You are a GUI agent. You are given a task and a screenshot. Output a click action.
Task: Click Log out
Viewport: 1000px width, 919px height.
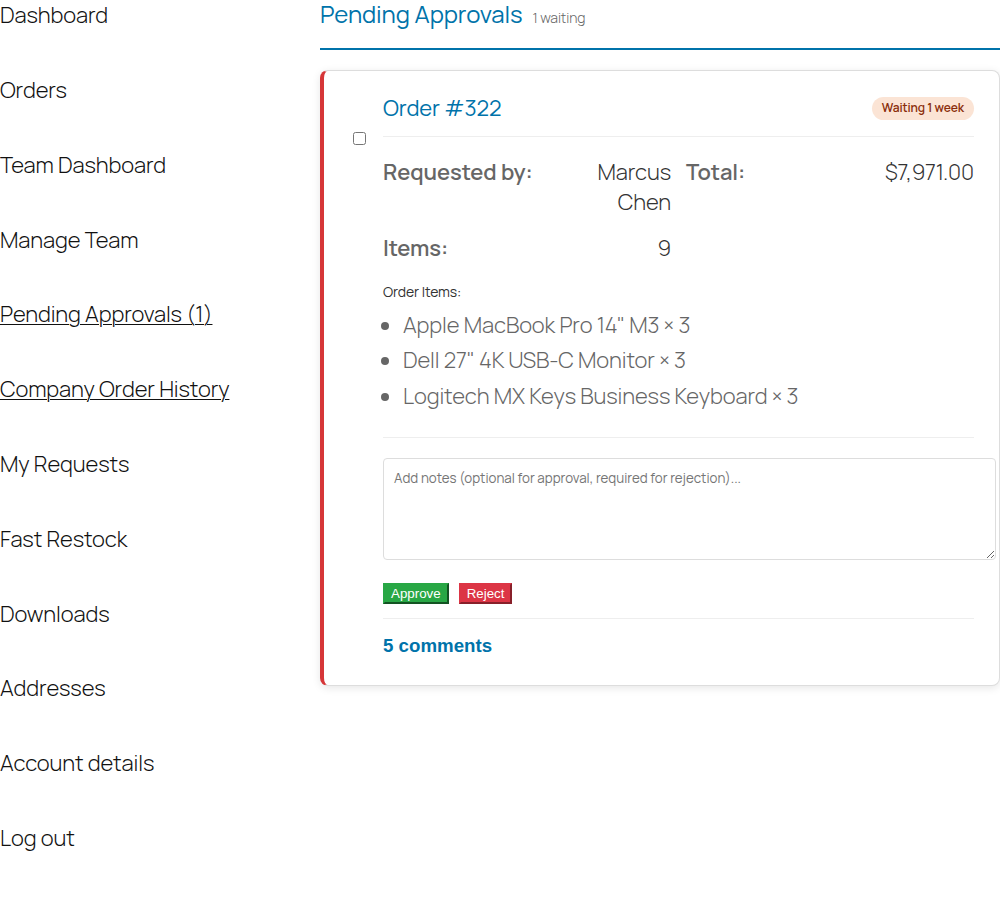[37, 839]
